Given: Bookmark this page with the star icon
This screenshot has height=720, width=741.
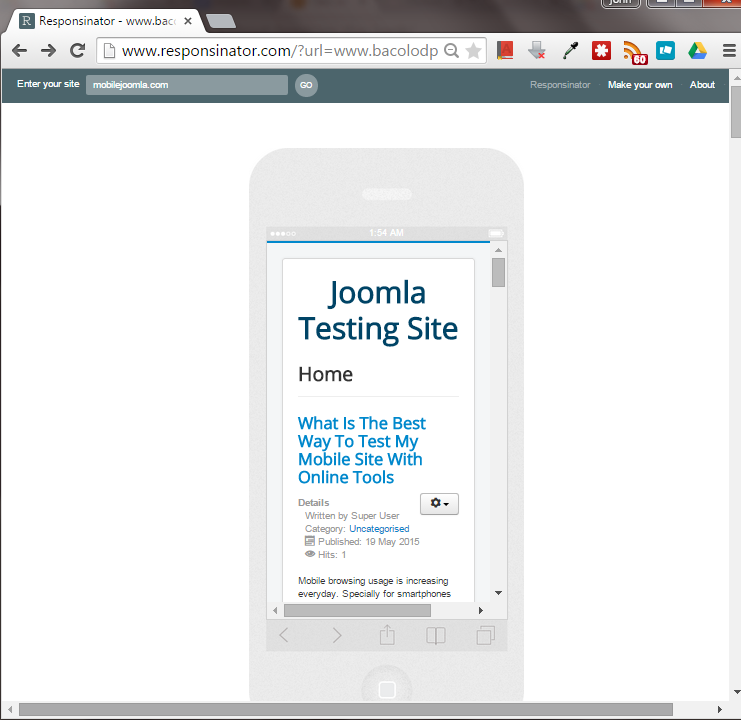Looking at the screenshot, I should 473,51.
